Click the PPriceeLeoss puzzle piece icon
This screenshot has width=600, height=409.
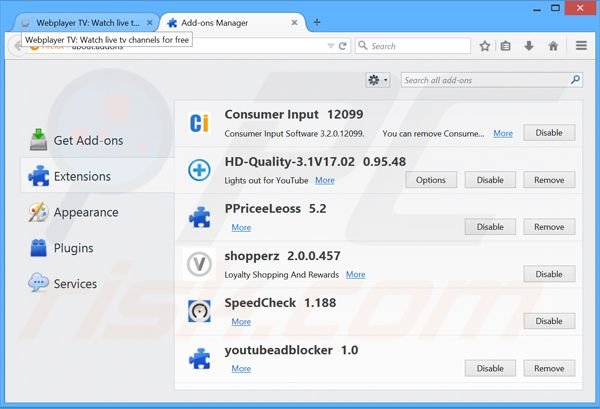pos(199,217)
